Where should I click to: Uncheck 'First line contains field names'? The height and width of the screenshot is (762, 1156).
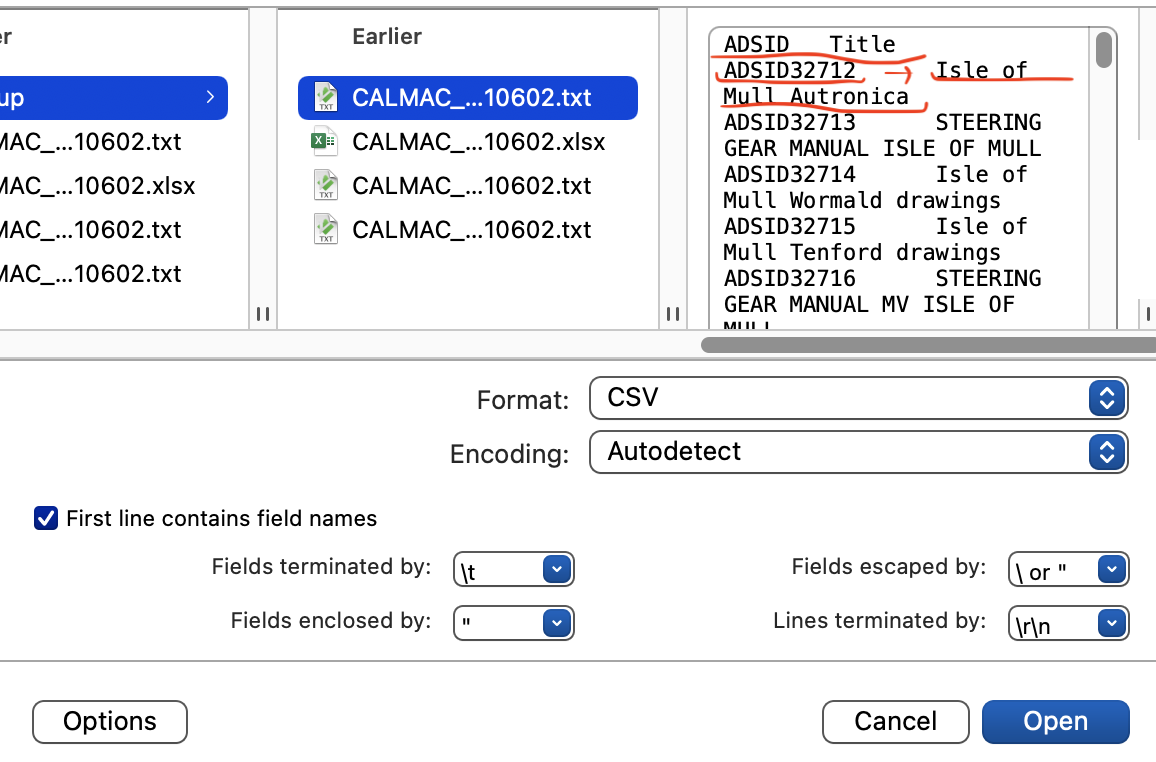46,518
